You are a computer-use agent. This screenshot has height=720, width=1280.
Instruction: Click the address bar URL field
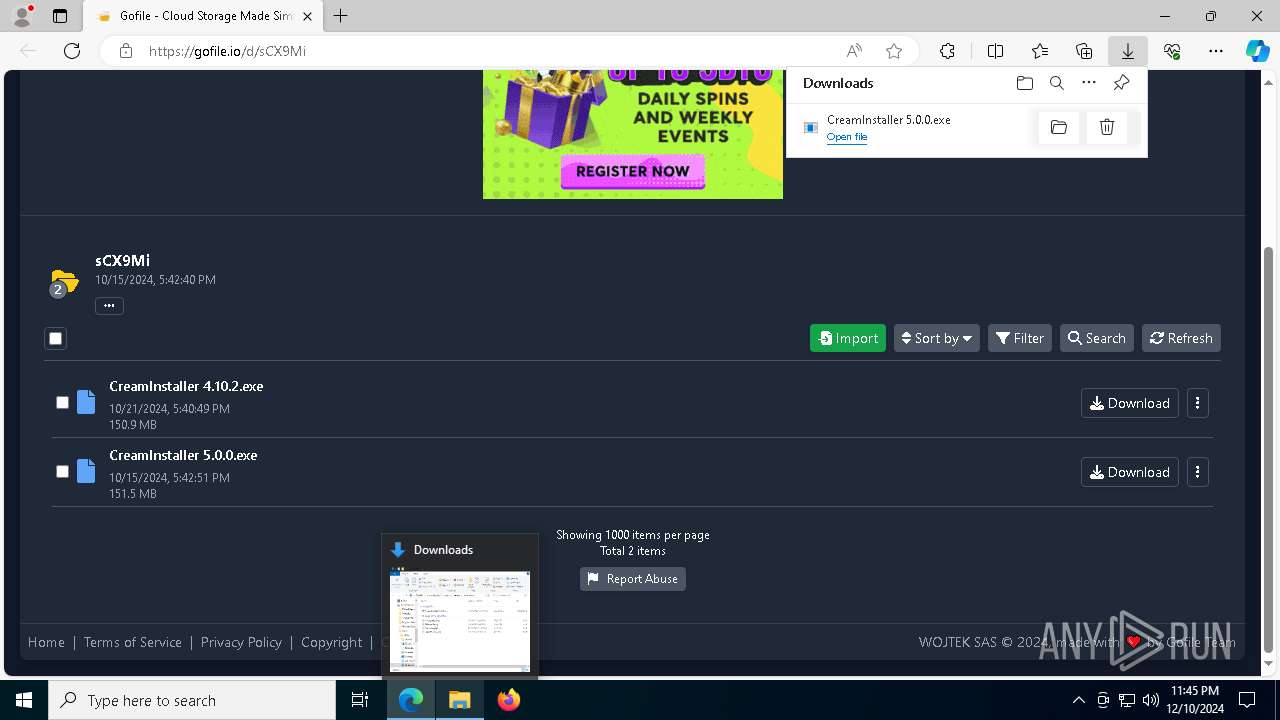[x=490, y=51]
